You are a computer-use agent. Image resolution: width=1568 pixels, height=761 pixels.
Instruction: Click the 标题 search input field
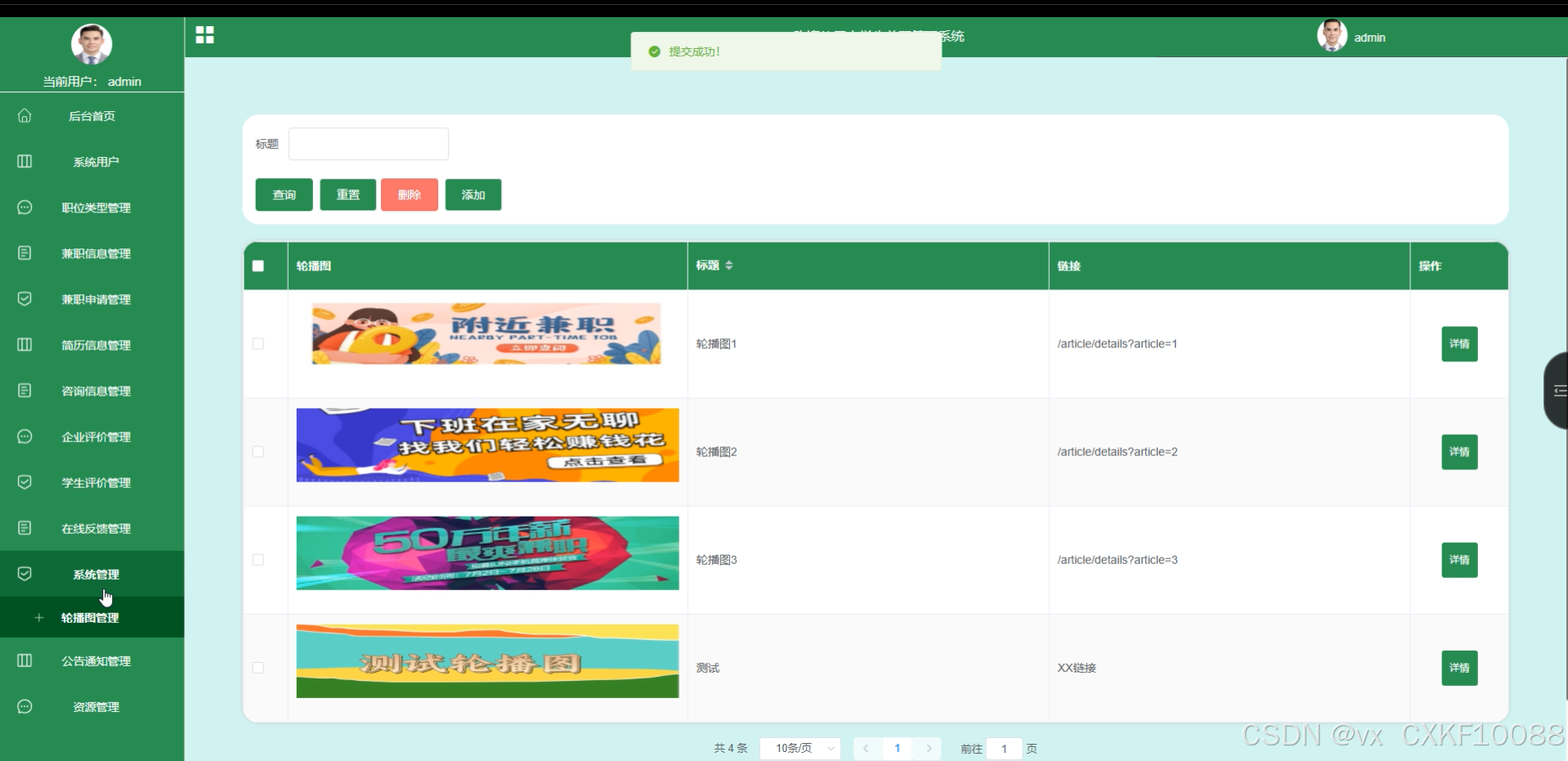(x=368, y=144)
